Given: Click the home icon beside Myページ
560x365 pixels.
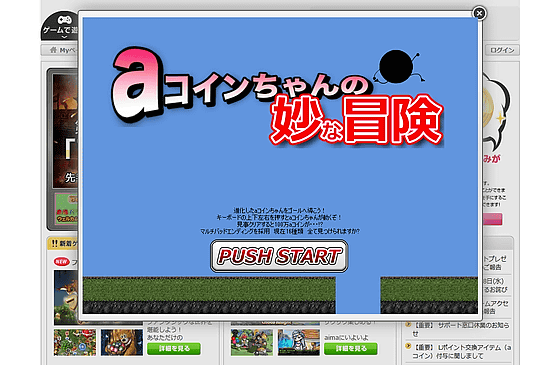Looking at the screenshot, I should [x=53, y=50].
